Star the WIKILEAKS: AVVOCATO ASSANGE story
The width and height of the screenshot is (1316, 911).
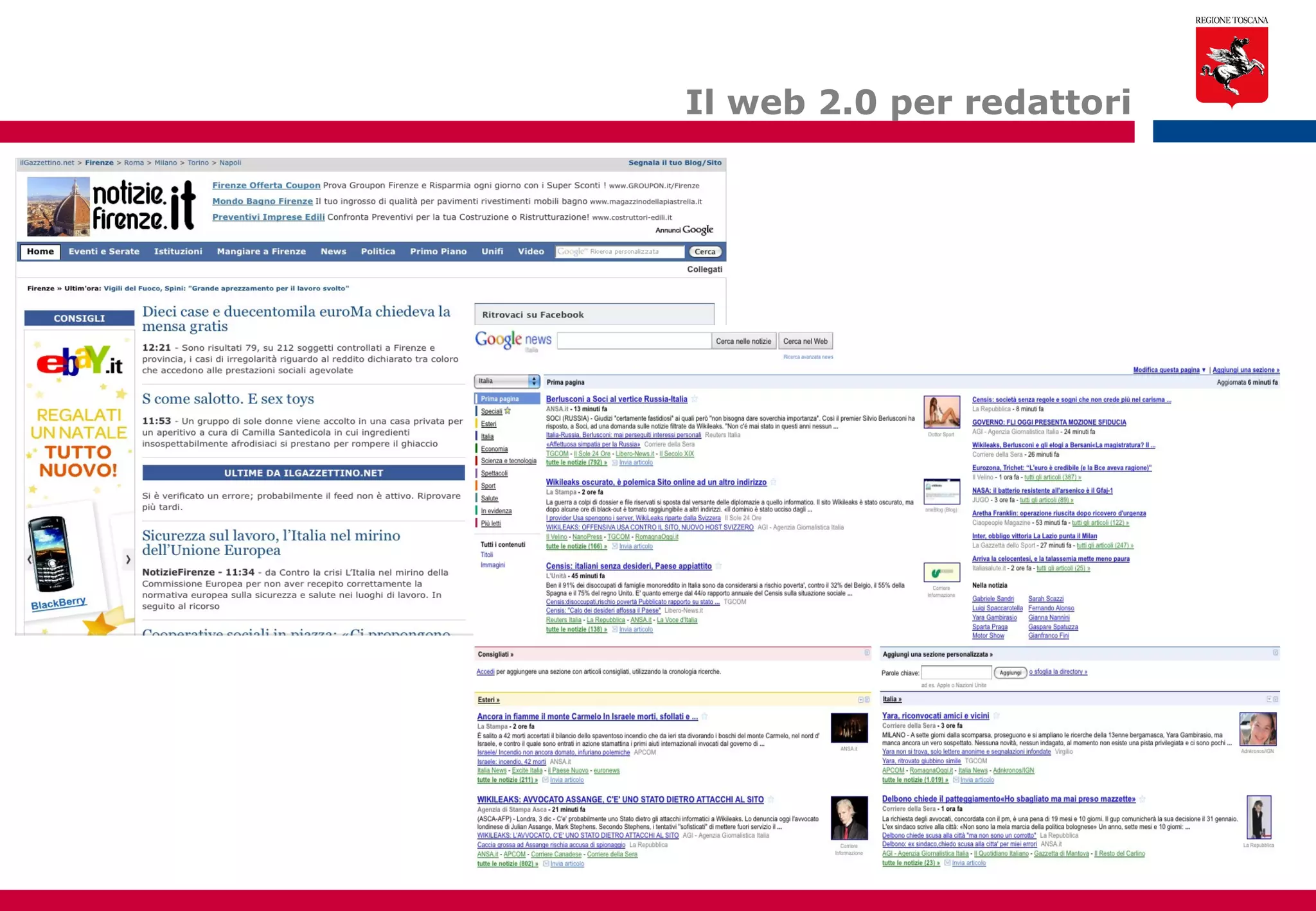771,800
